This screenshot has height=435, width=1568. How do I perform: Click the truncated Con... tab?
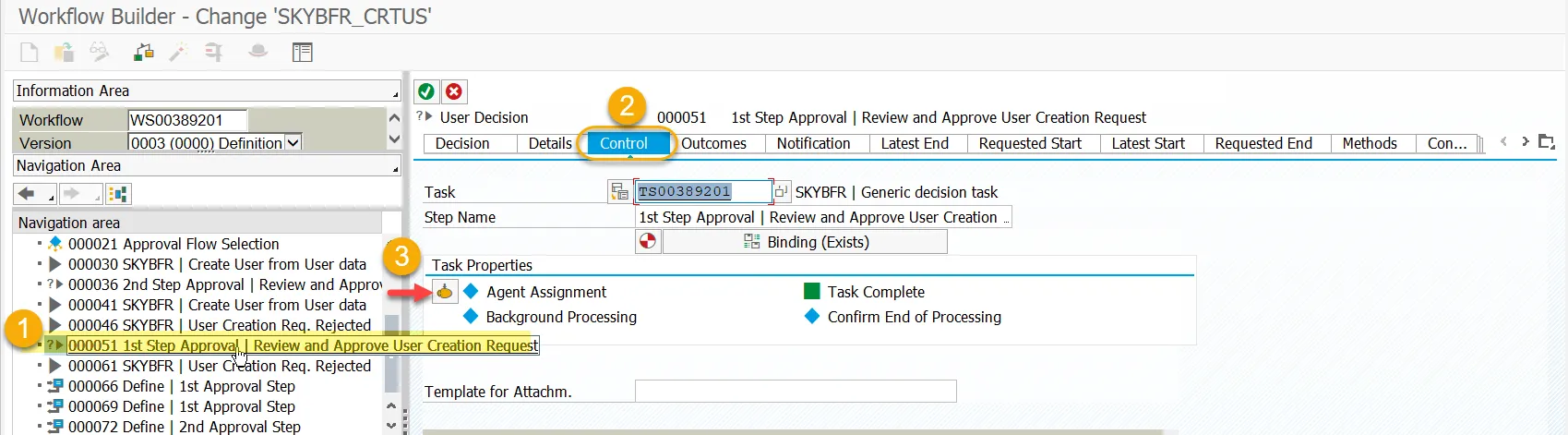tap(1447, 143)
